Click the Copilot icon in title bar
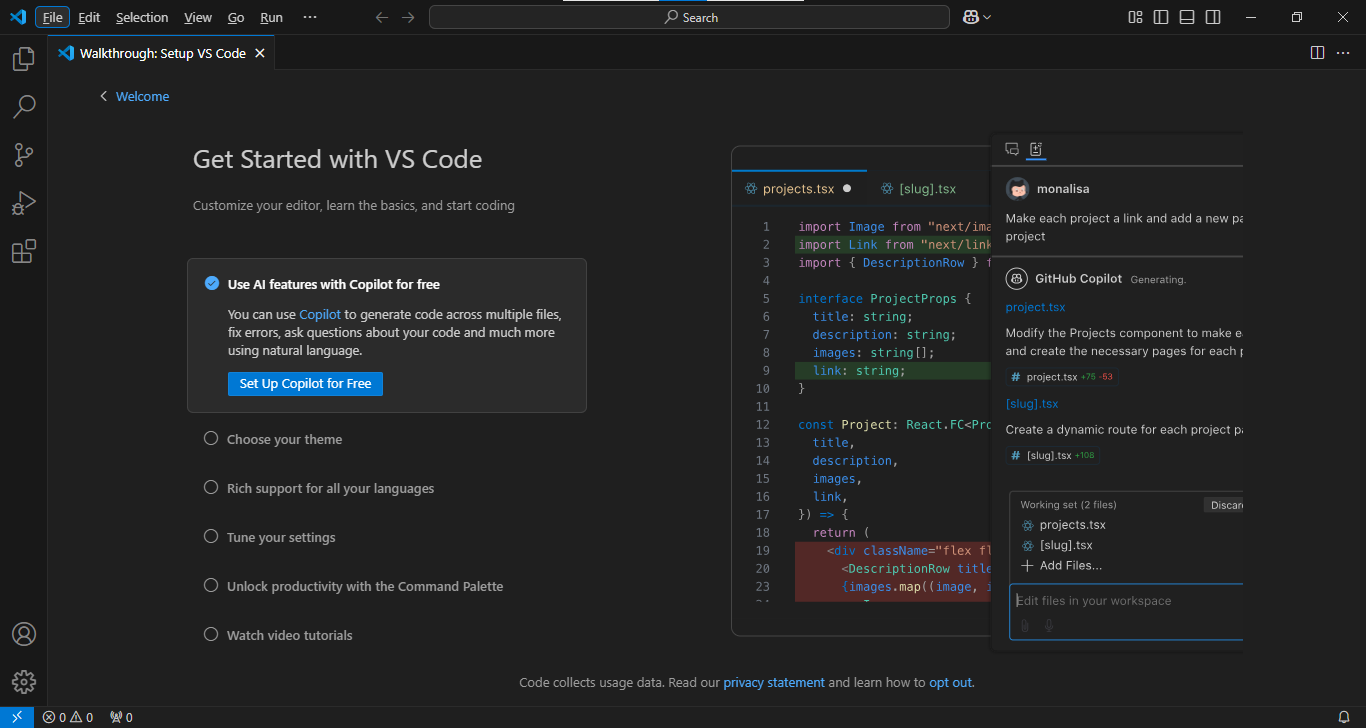The image size is (1366, 728). 970,17
